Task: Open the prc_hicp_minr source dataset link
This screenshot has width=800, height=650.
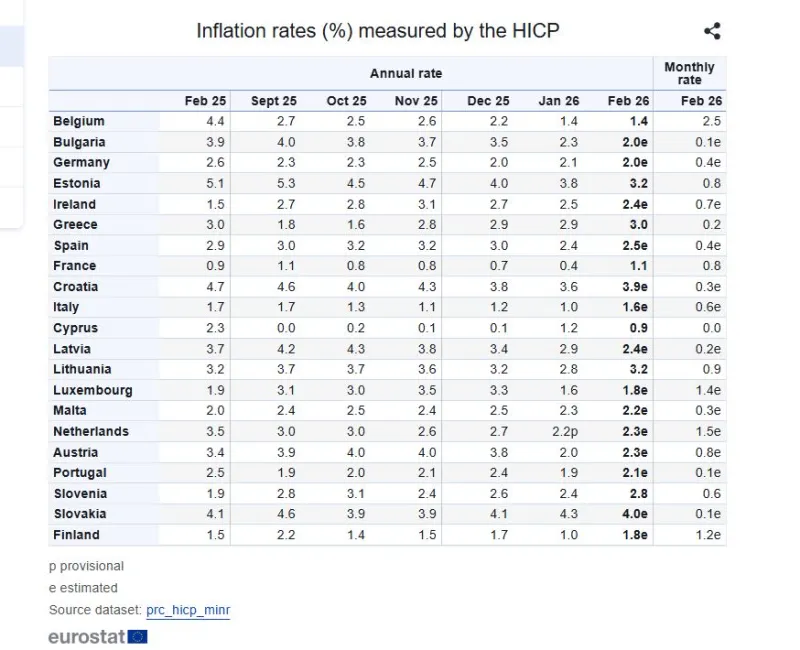Action: (188, 610)
